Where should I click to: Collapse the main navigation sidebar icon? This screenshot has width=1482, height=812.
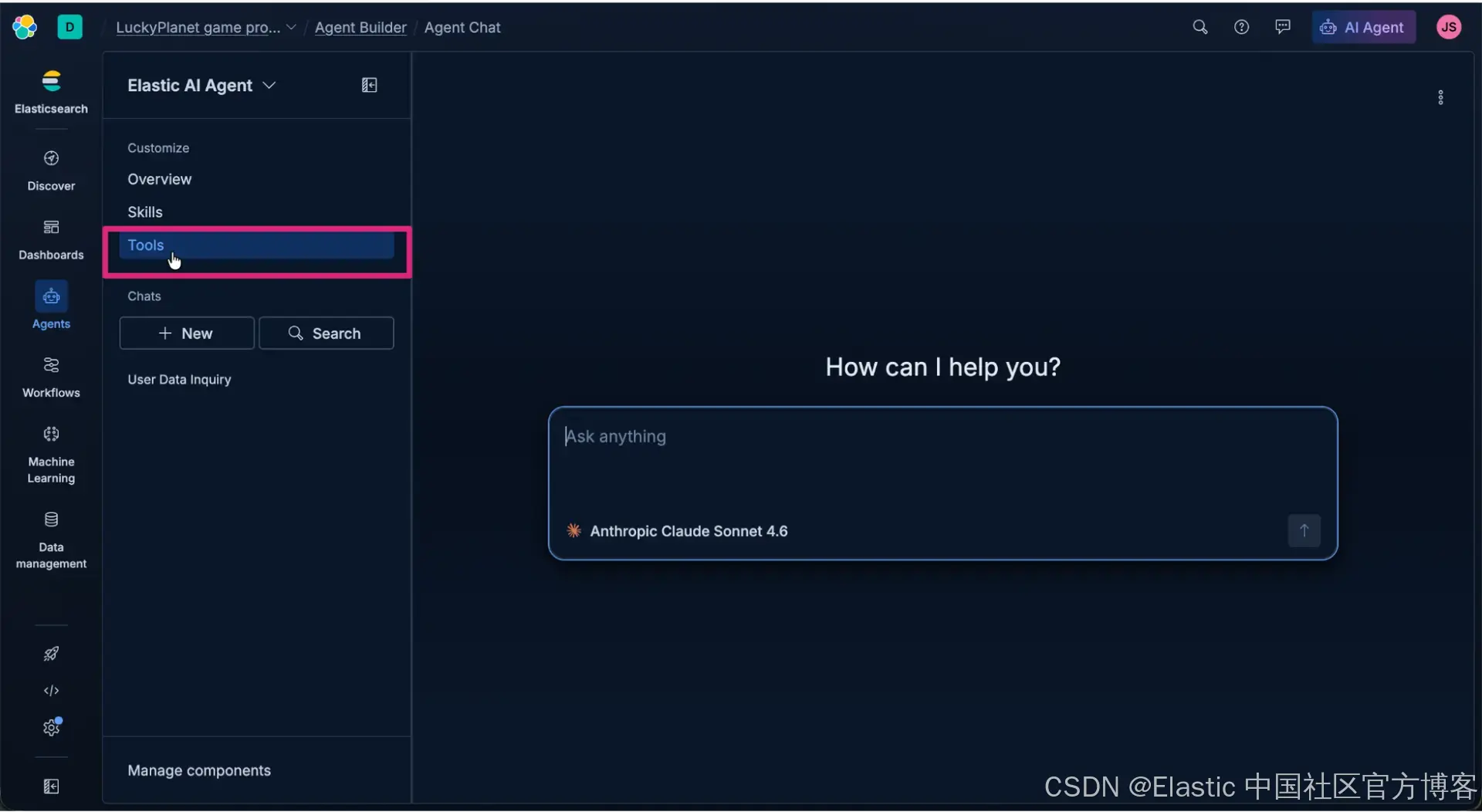click(x=51, y=787)
